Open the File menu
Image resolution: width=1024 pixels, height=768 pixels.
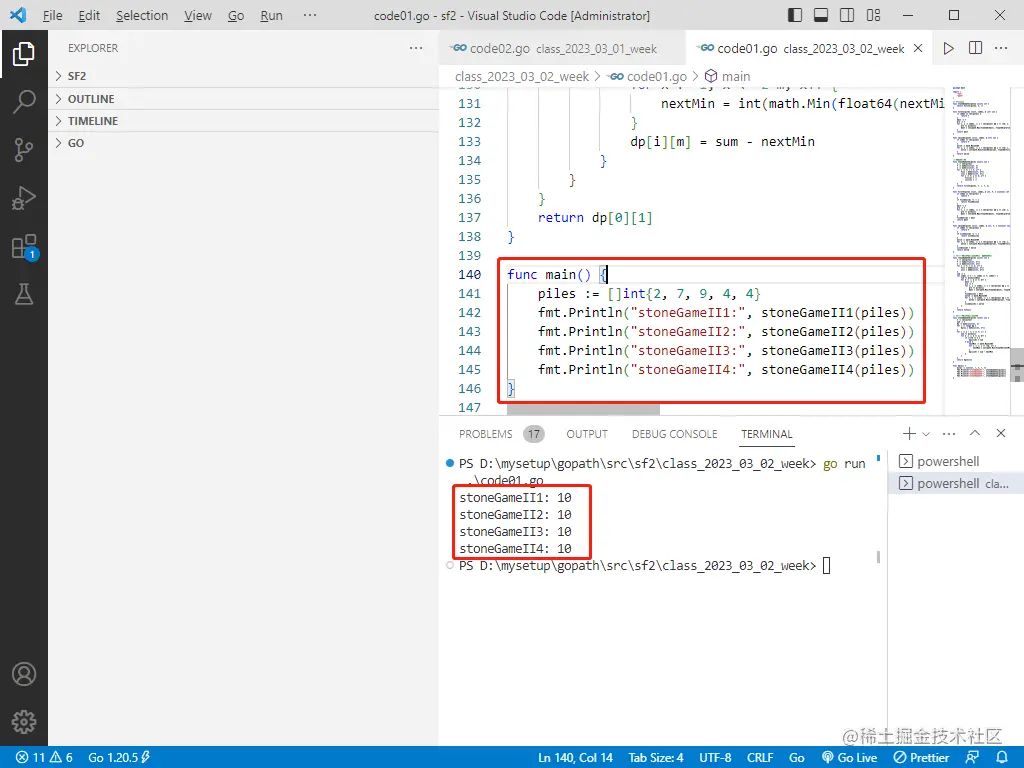(52, 16)
